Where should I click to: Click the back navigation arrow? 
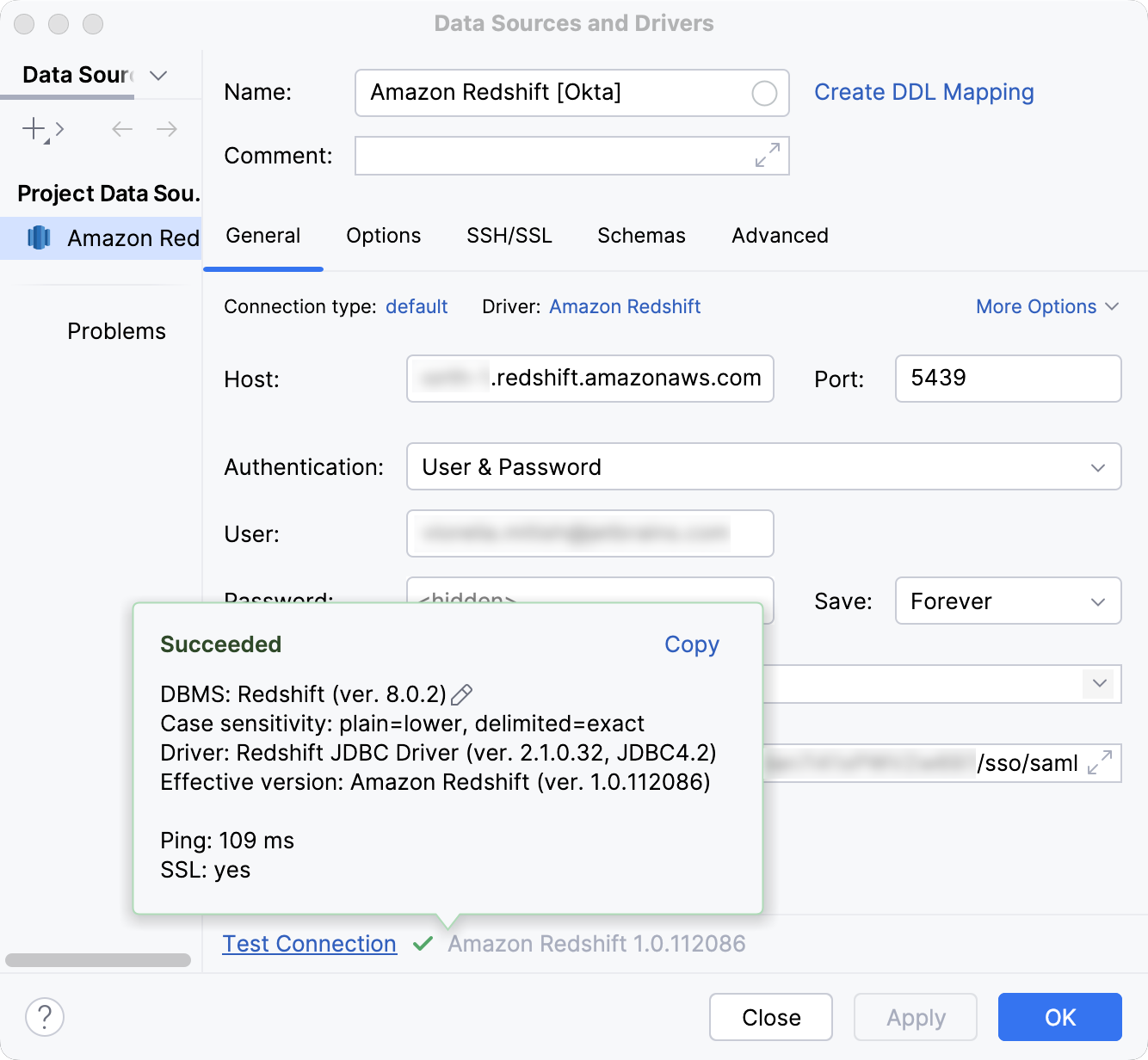click(x=121, y=129)
